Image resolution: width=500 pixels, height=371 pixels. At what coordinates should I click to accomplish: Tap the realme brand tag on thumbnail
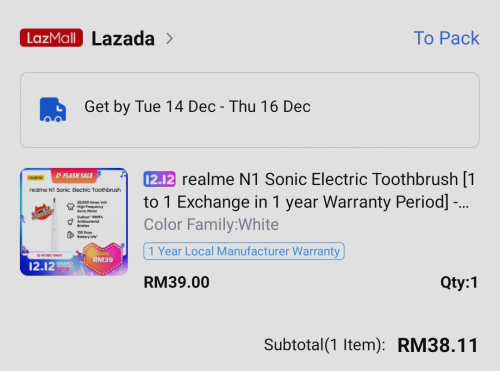coord(35,178)
